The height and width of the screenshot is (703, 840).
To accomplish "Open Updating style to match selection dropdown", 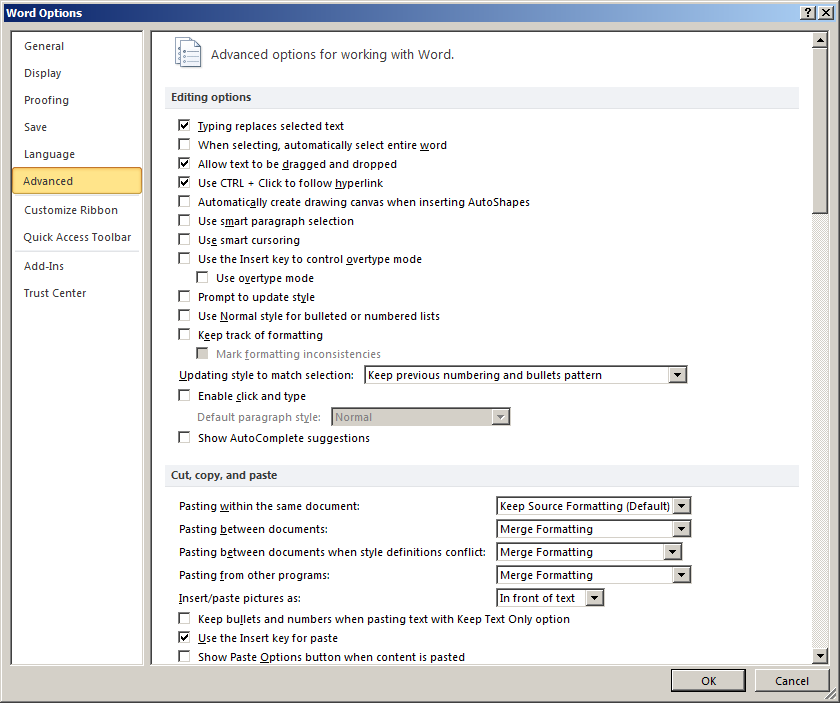I will (x=677, y=376).
